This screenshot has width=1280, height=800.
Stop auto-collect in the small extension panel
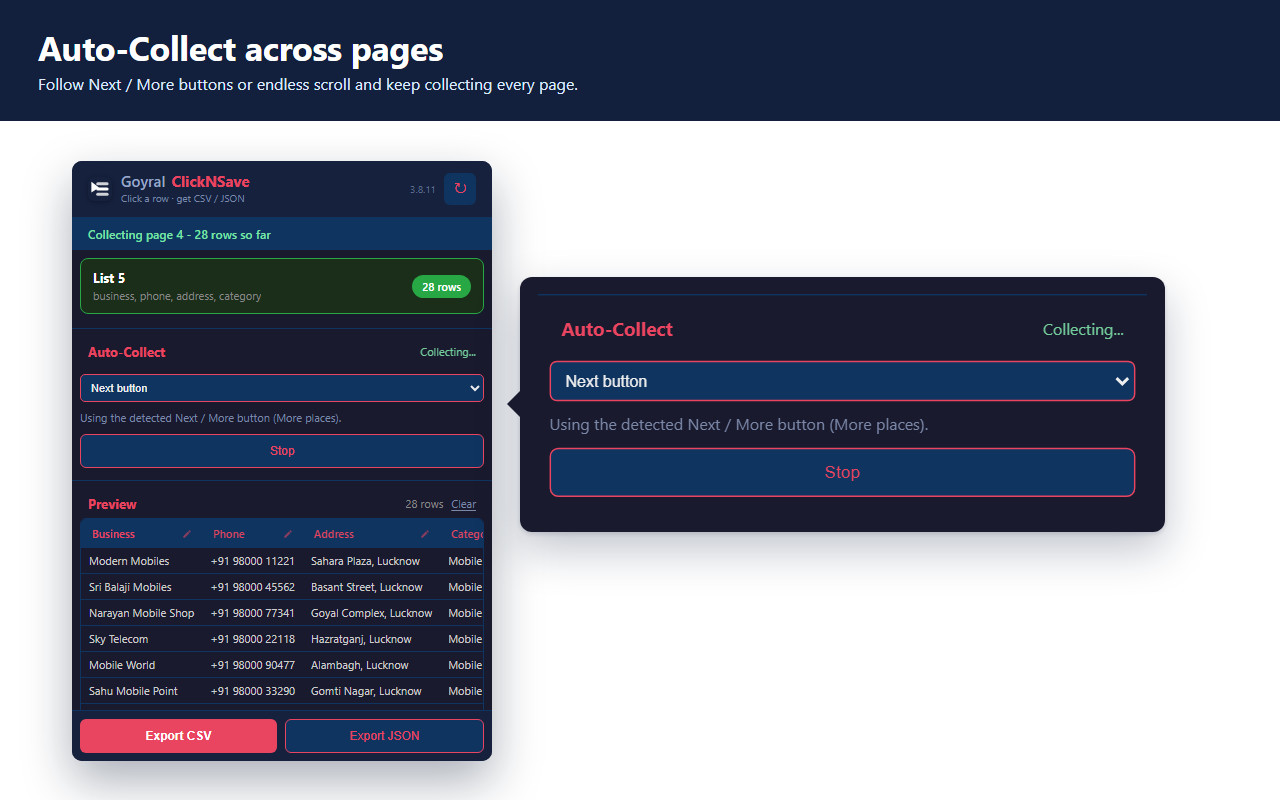[x=282, y=451]
